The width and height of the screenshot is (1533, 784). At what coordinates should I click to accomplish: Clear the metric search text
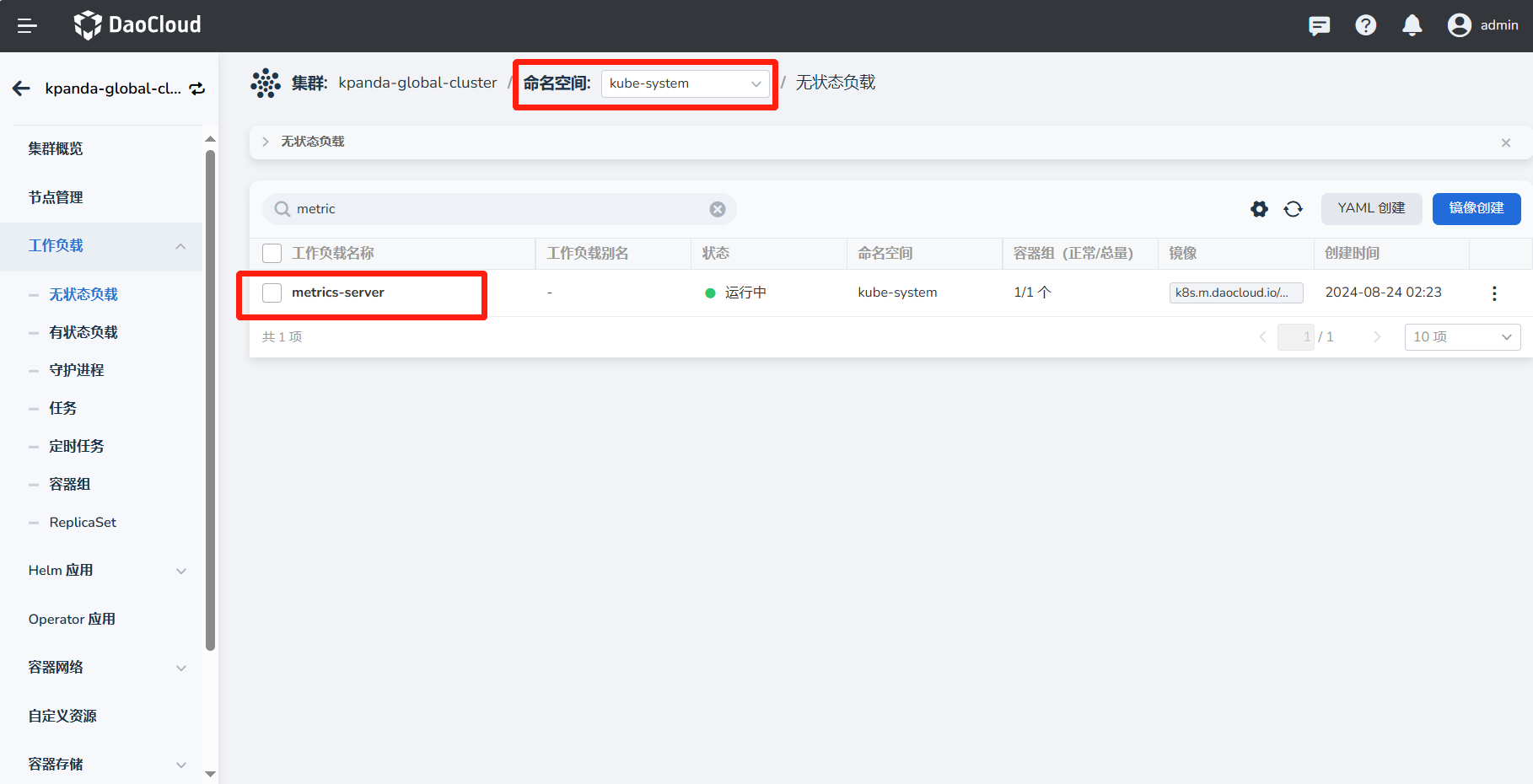coord(717,209)
